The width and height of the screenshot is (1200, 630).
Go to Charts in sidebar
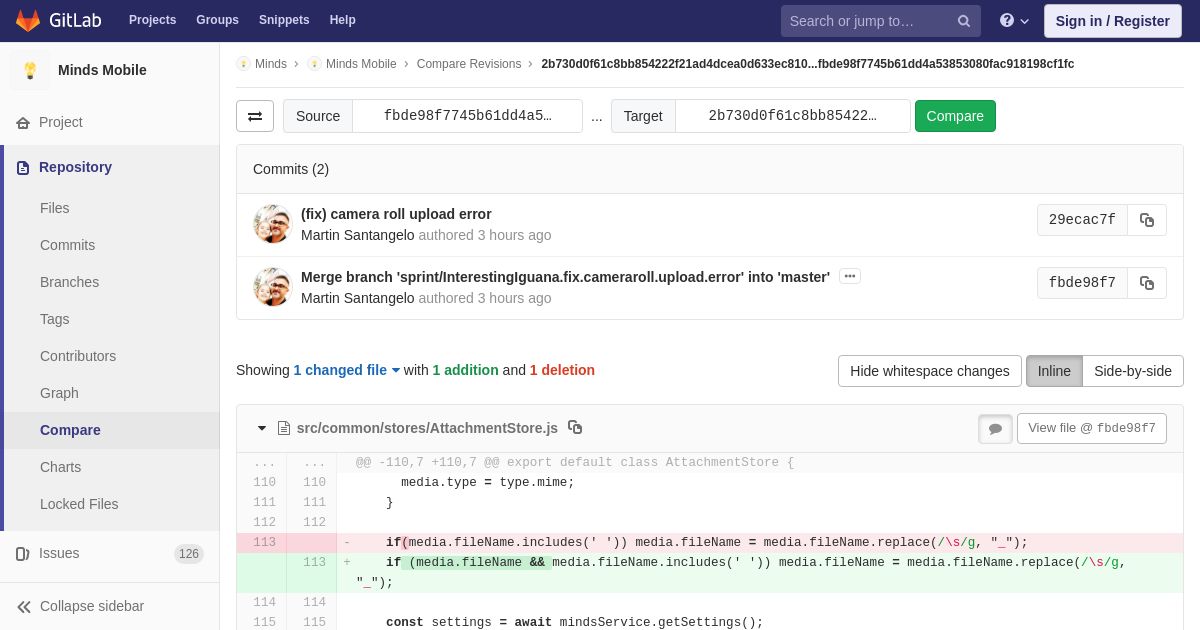coord(60,467)
